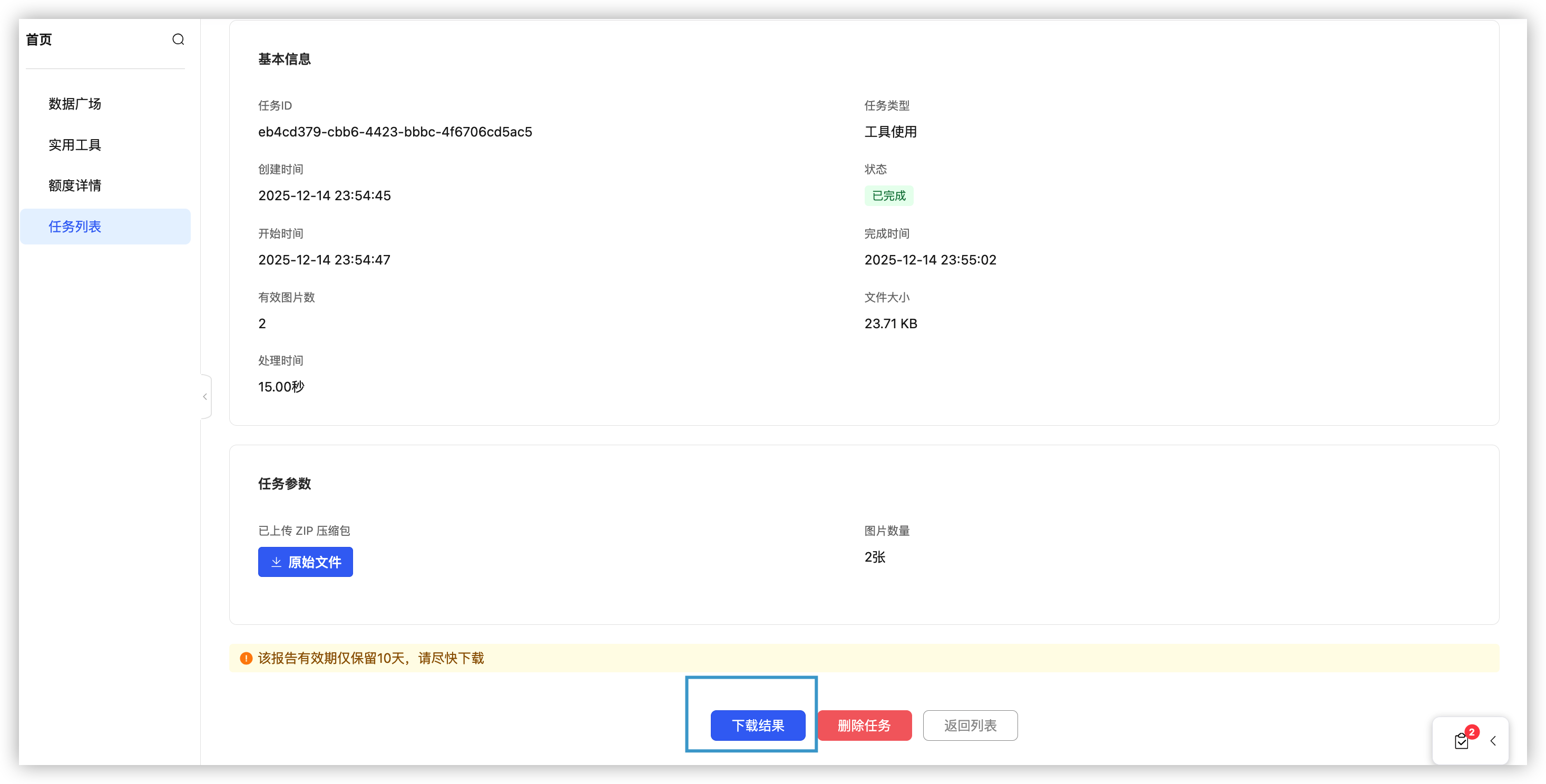Click the warning icon in the 10-day notice
1546x784 pixels.
click(246, 658)
